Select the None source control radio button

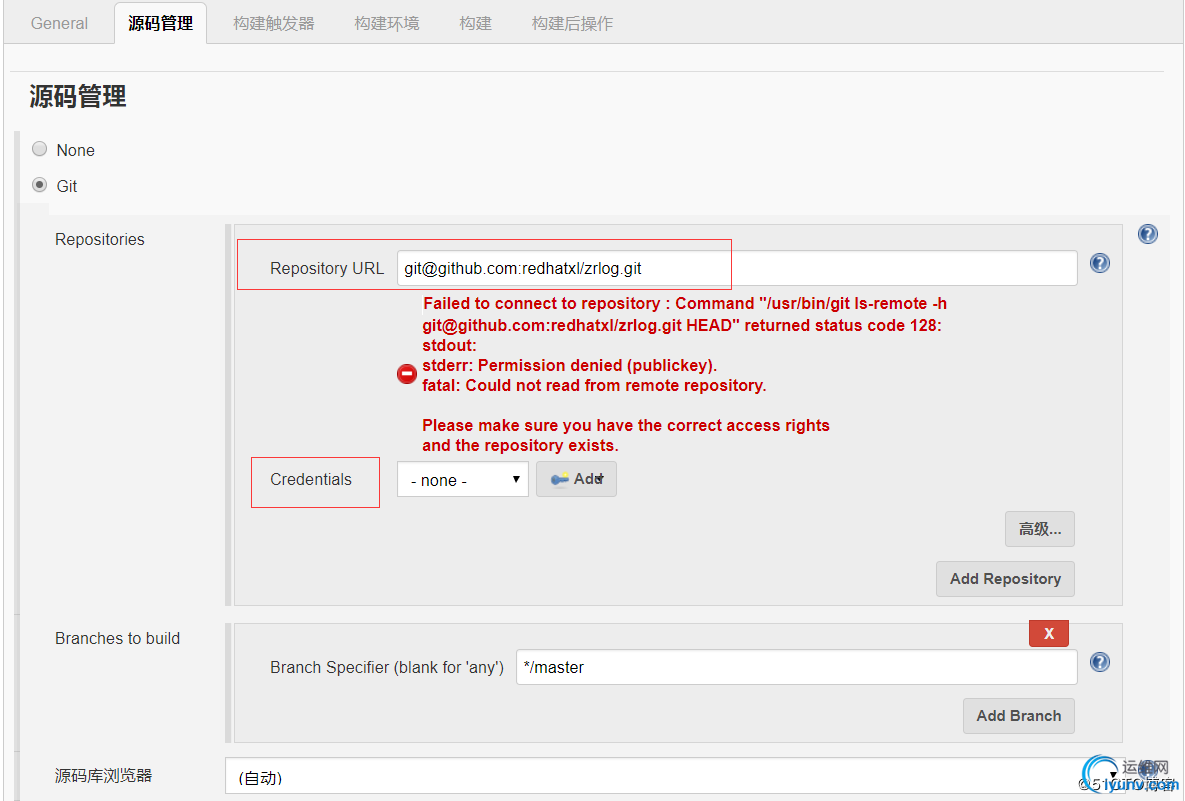point(39,149)
